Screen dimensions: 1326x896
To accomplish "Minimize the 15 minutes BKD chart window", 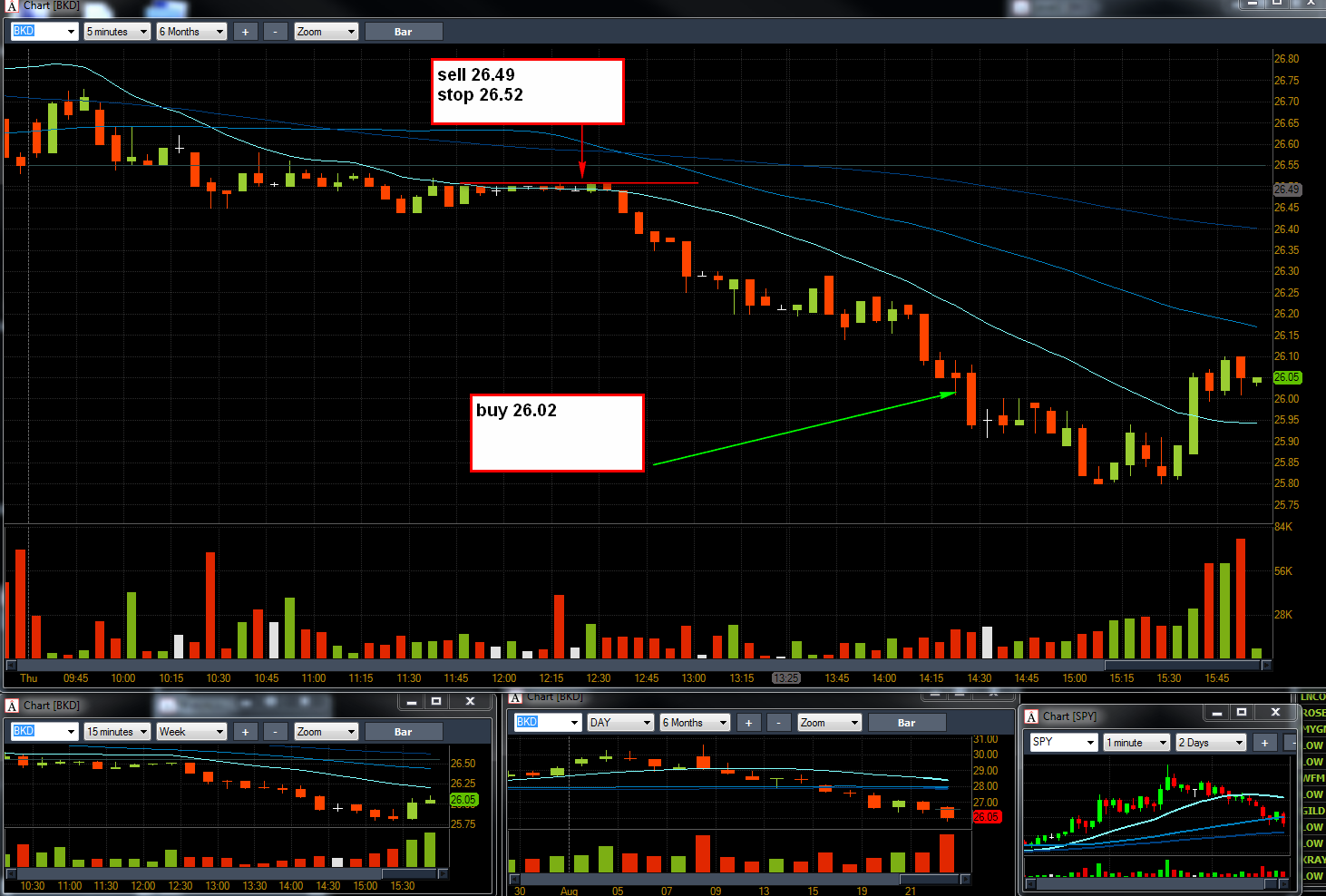I will tap(412, 702).
